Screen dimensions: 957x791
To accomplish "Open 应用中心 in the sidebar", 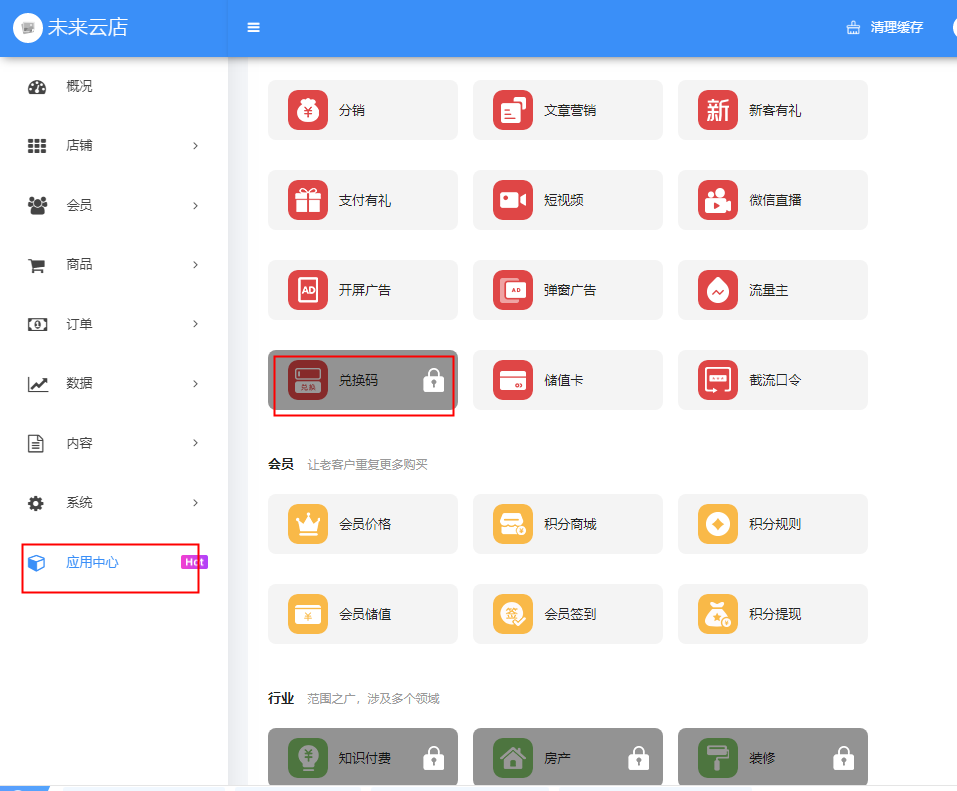I will pyautogui.click(x=92, y=562).
